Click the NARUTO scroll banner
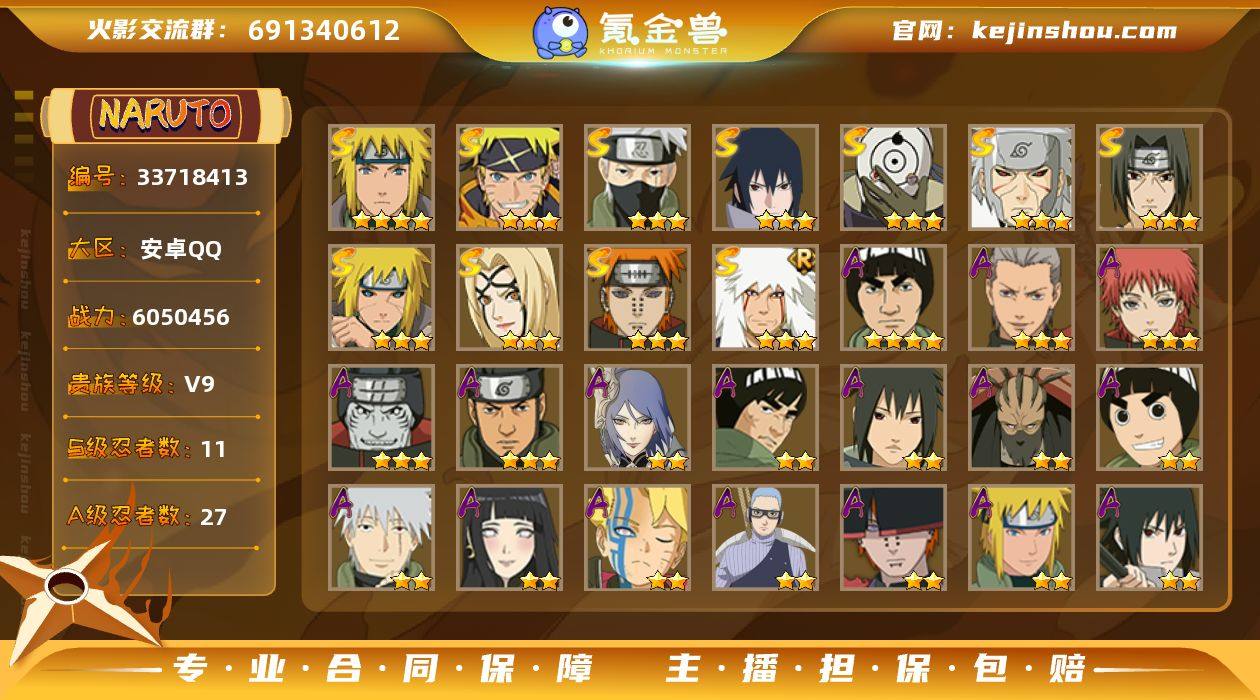 pyautogui.click(x=166, y=115)
